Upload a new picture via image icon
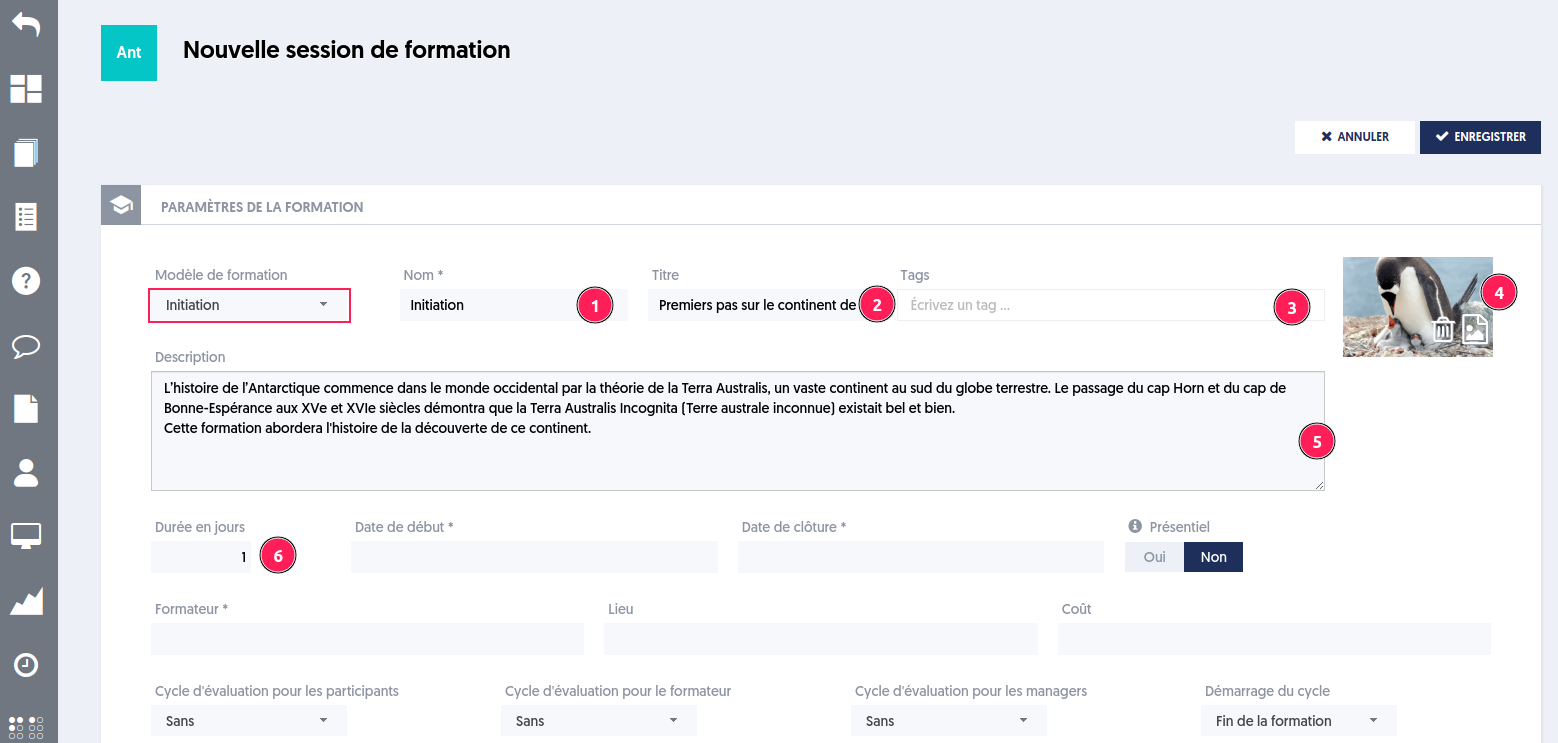1558x743 pixels. [1476, 329]
